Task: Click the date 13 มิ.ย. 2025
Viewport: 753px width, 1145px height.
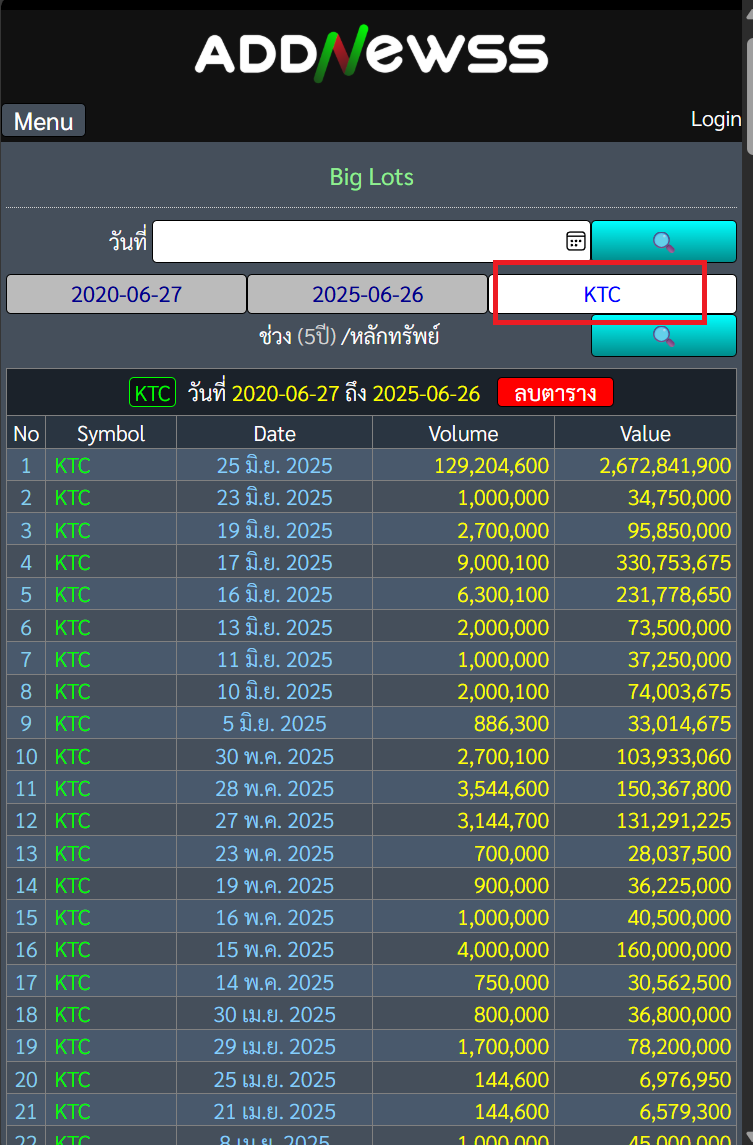Action: [x=275, y=627]
